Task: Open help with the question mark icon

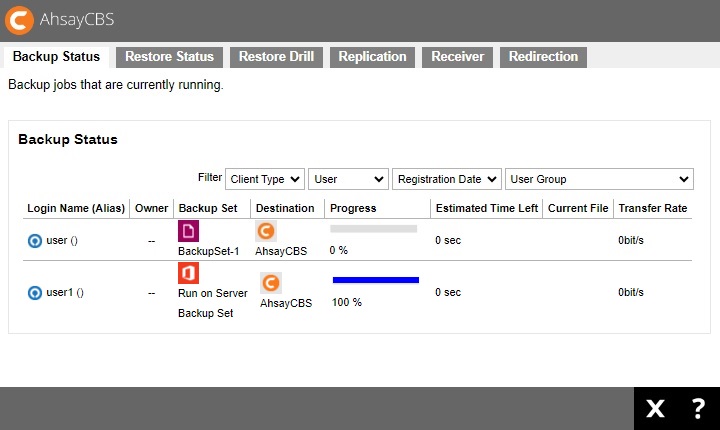Action: click(698, 408)
